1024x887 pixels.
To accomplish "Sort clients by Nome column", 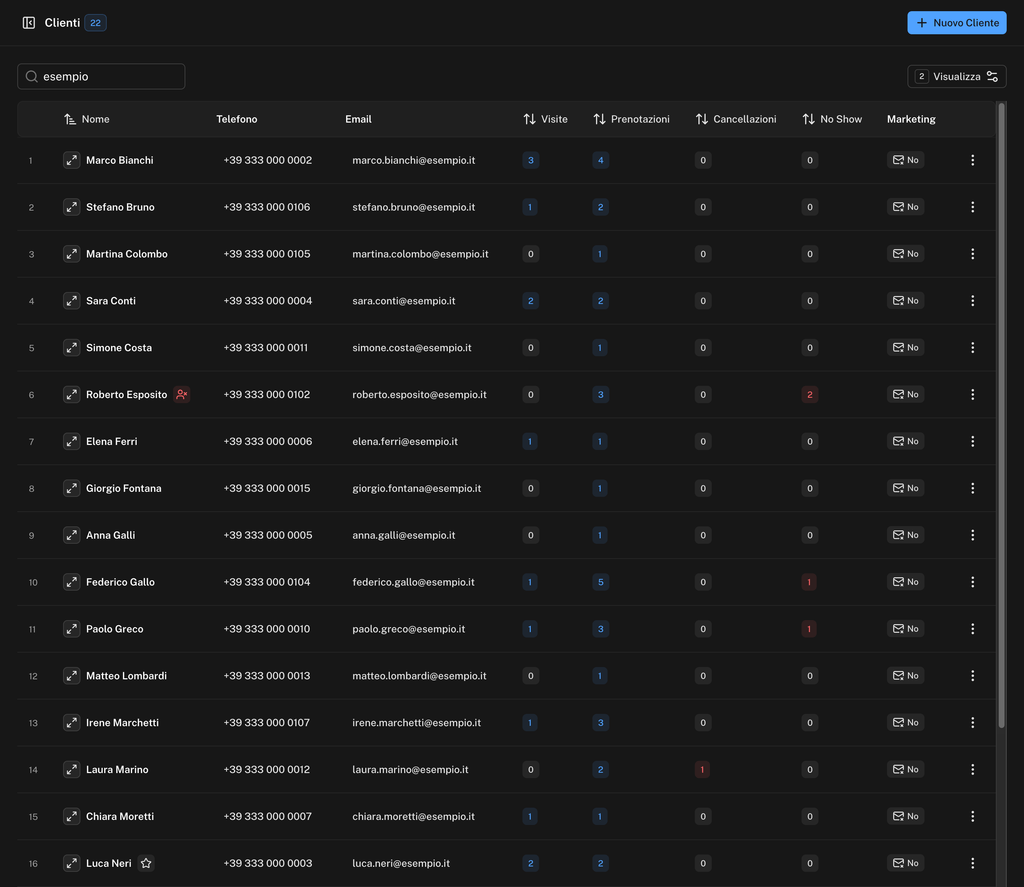I will pos(87,119).
